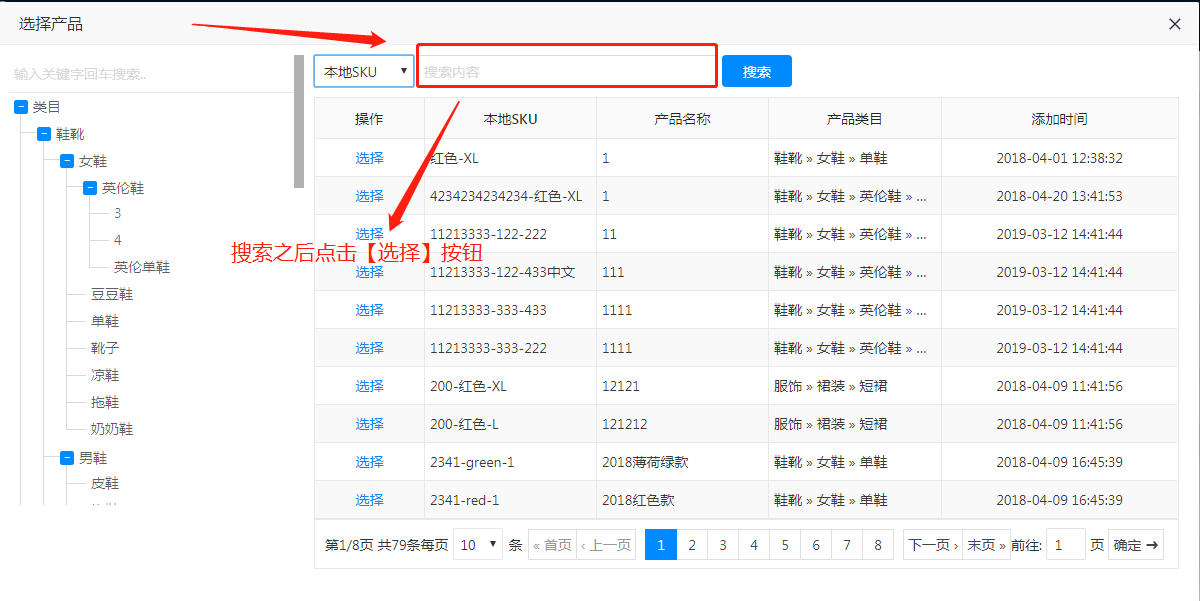The height and width of the screenshot is (601, 1200).
Task: Click the blue 搜索 button
Action: (x=757, y=71)
